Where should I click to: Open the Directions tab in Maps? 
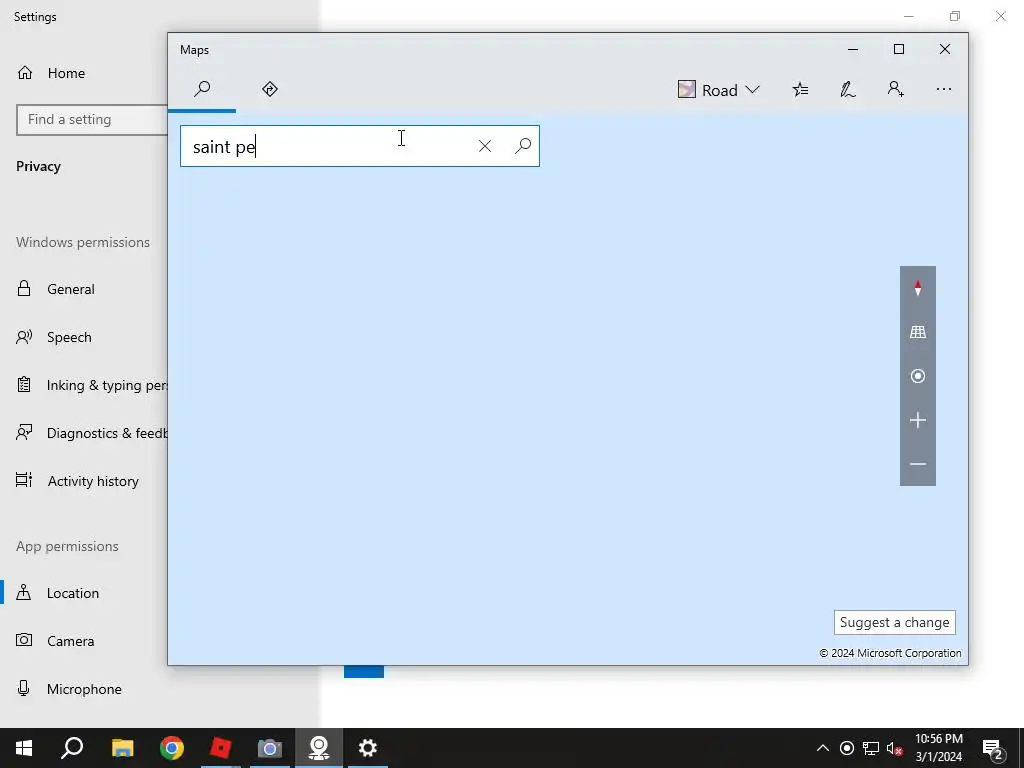click(270, 89)
